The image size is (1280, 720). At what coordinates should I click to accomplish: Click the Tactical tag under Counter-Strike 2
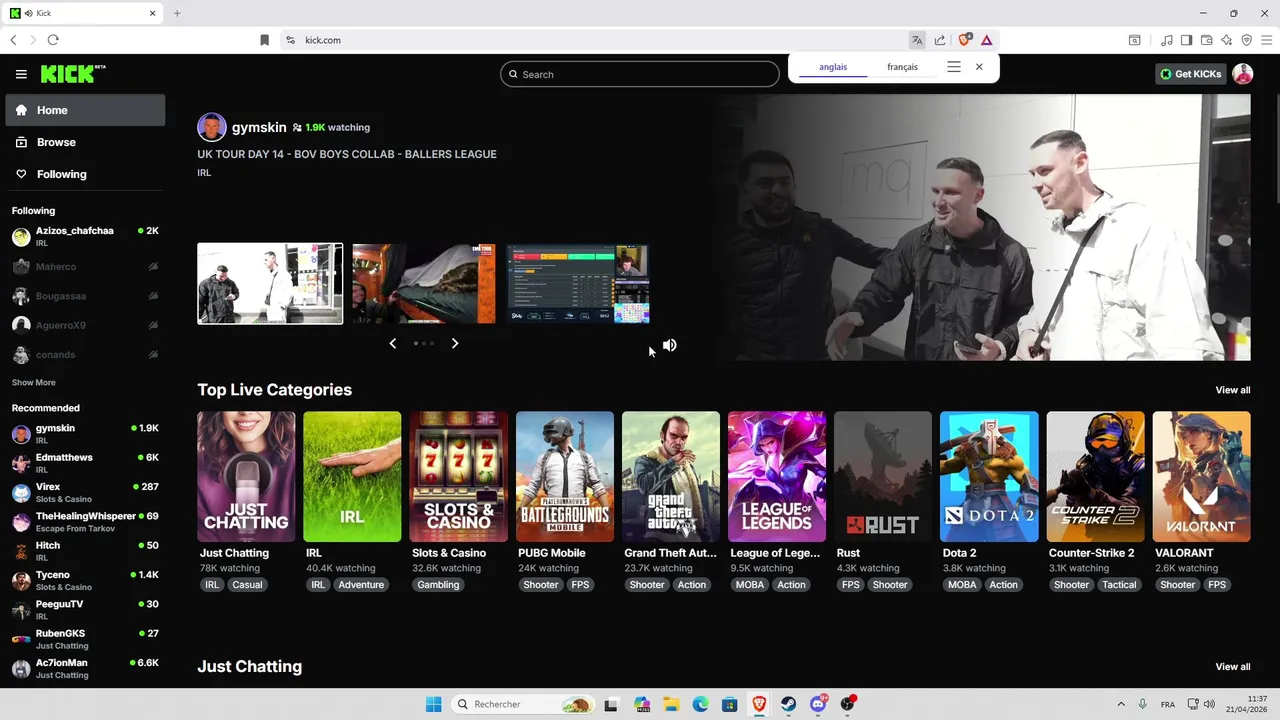click(1119, 585)
